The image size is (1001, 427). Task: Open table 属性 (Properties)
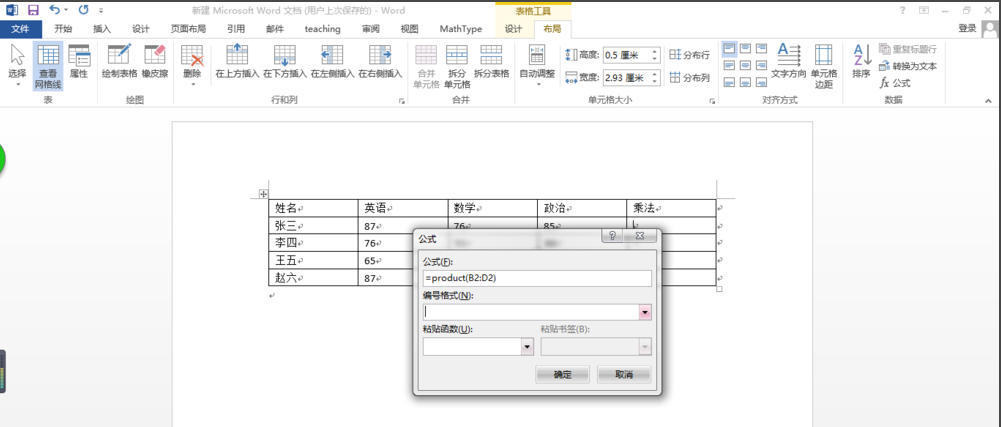click(x=79, y=62)
